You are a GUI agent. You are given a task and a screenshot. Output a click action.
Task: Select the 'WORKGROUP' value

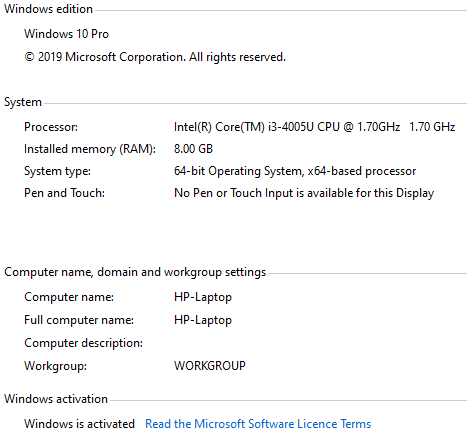pos(210,366)
